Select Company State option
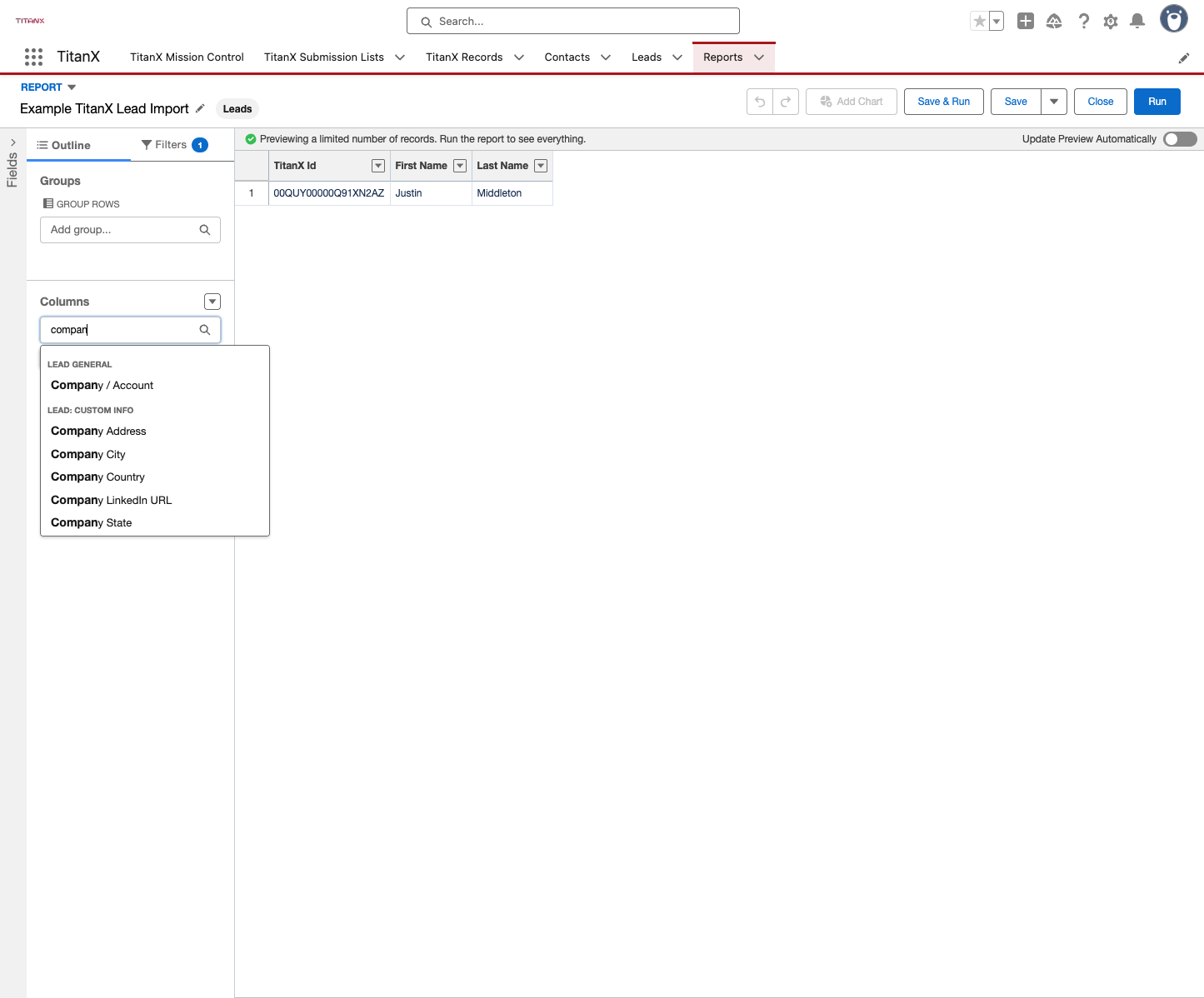 (155, 523)
